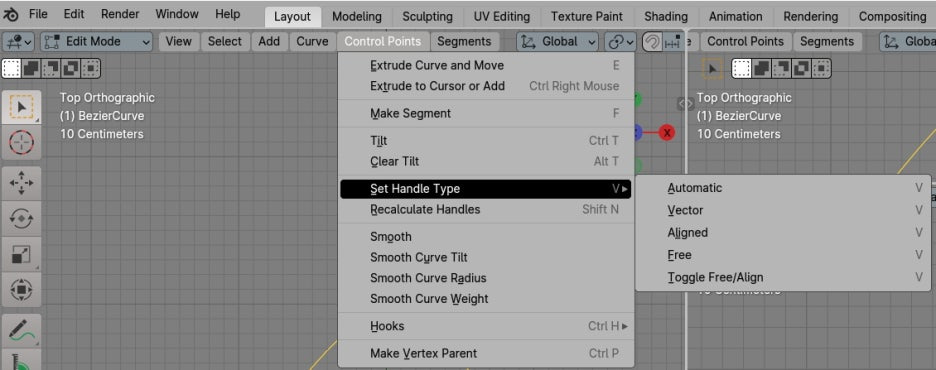Screen dimensions: 936x370
Task: Click the Blender logo icon
Action: tap(13, 14)
